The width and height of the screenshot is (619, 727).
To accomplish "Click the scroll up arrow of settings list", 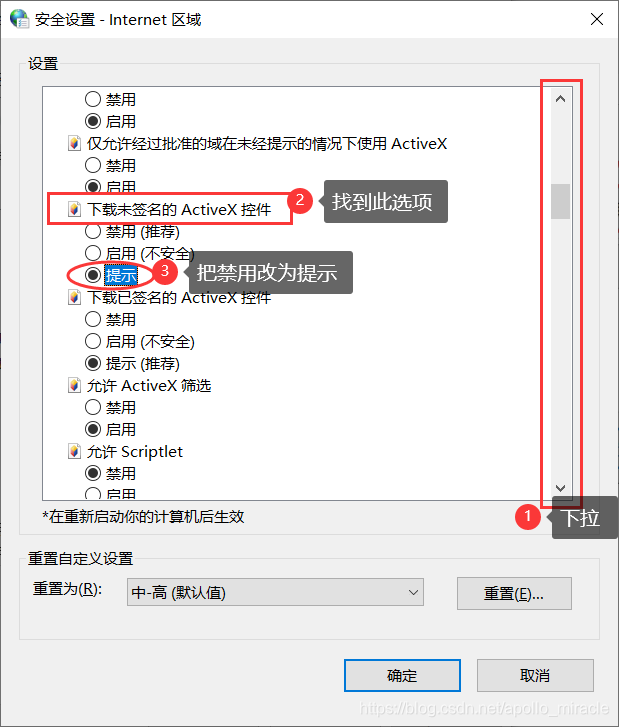I will (x=560, y=99).
